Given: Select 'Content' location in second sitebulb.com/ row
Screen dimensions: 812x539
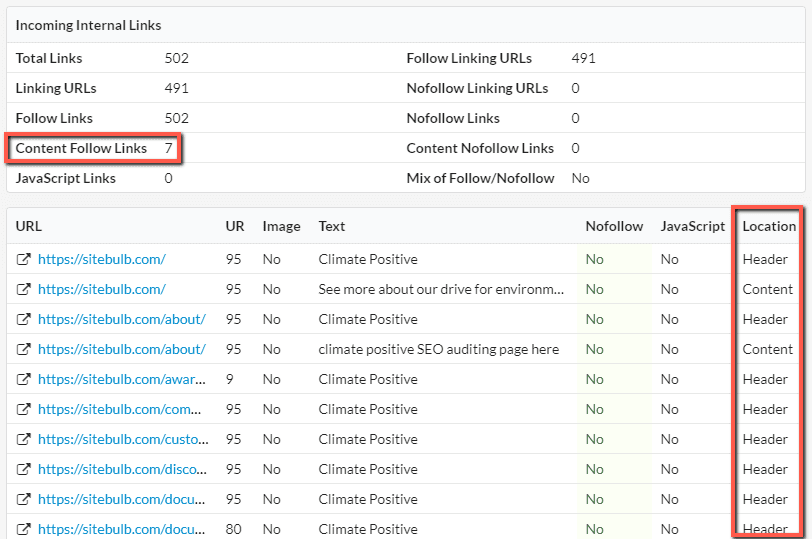Looking at the screenshot, I should coord(767,289).
